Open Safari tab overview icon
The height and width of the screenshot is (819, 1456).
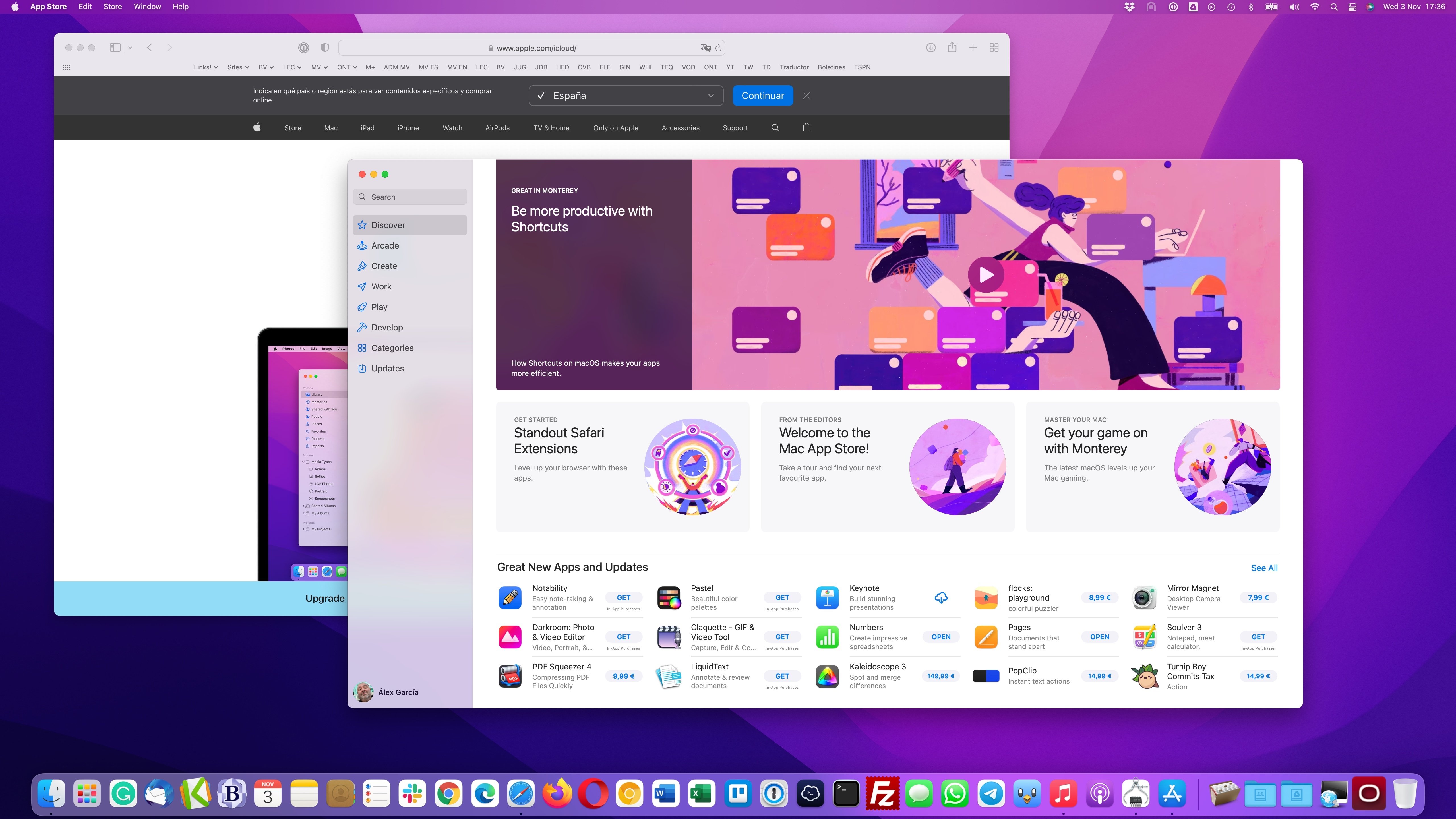[x=994, y=47]
